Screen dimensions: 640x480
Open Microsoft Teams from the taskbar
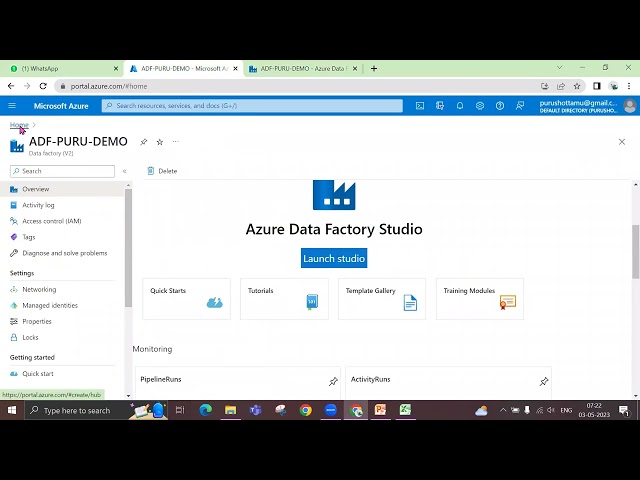point(256,410)
